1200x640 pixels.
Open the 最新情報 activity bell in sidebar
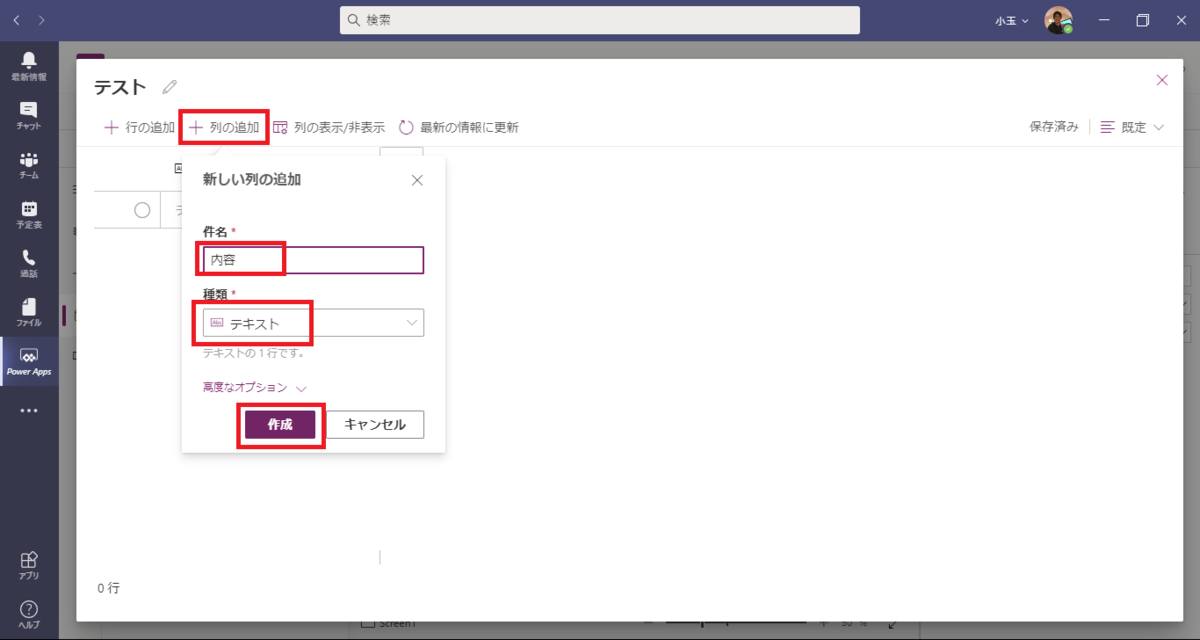(x=28, y=66)
